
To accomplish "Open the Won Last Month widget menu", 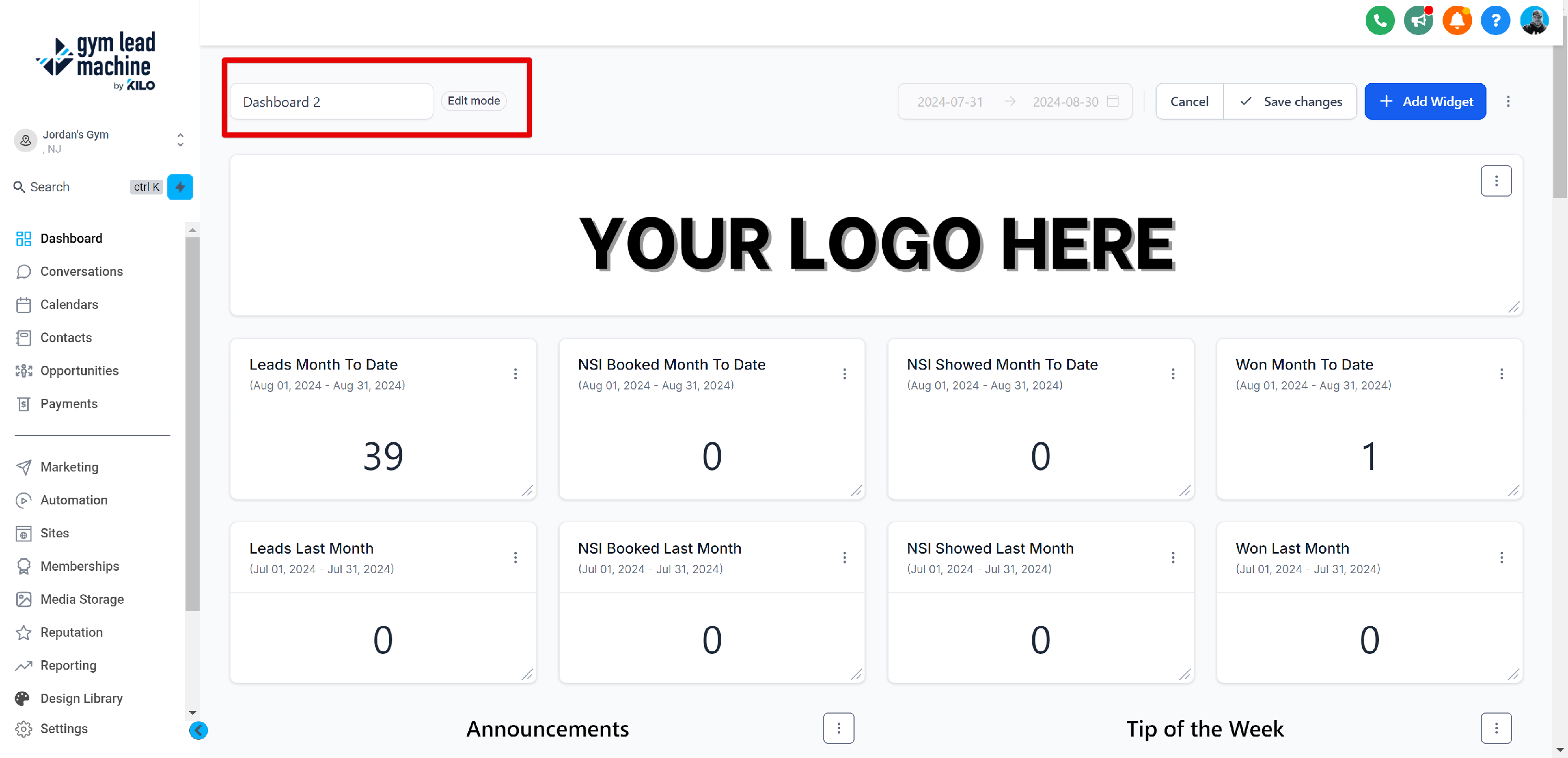I will [1501, 558].
